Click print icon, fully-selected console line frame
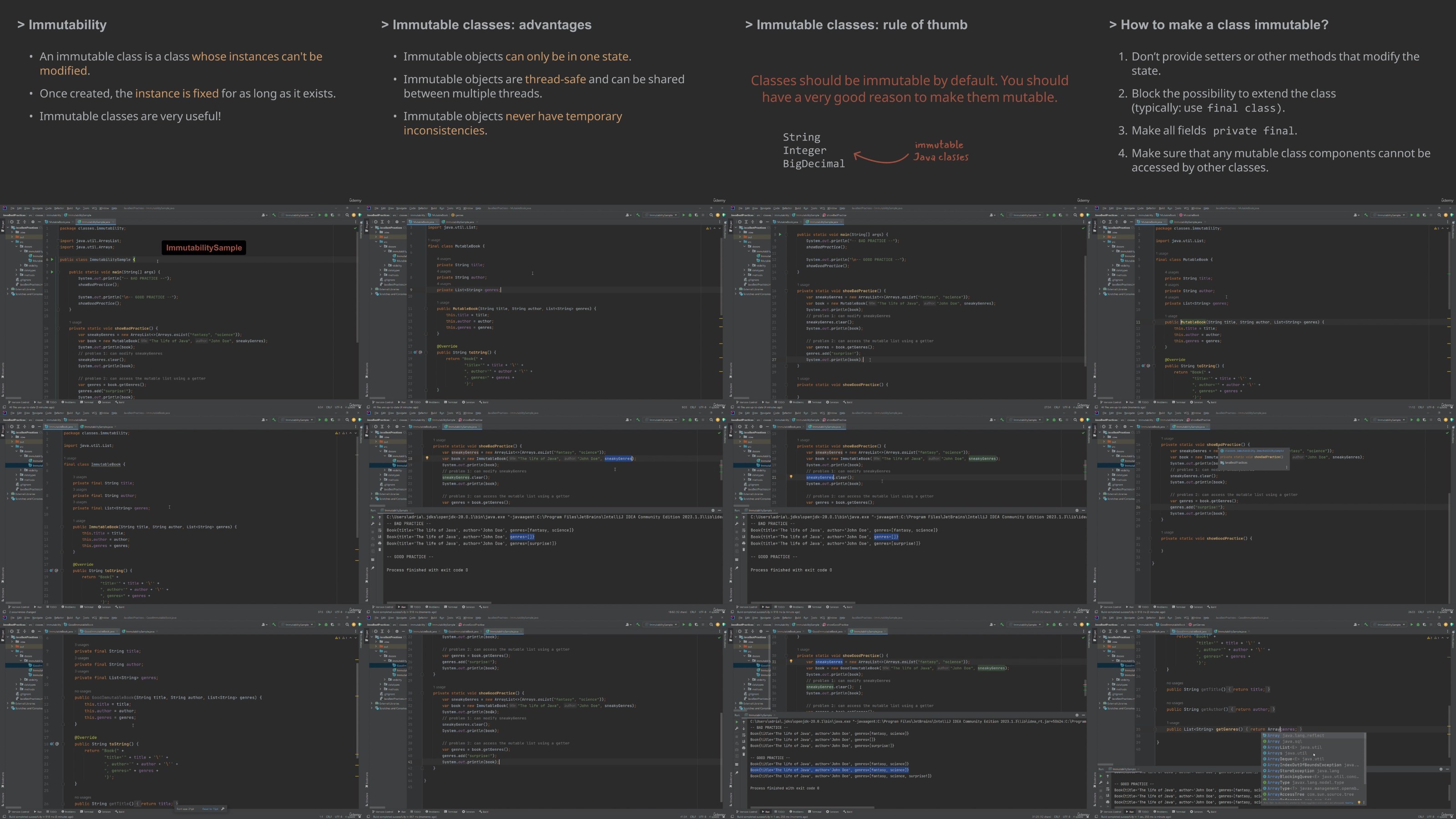This screenshot has width=1456, height=819. pos(744,748)
